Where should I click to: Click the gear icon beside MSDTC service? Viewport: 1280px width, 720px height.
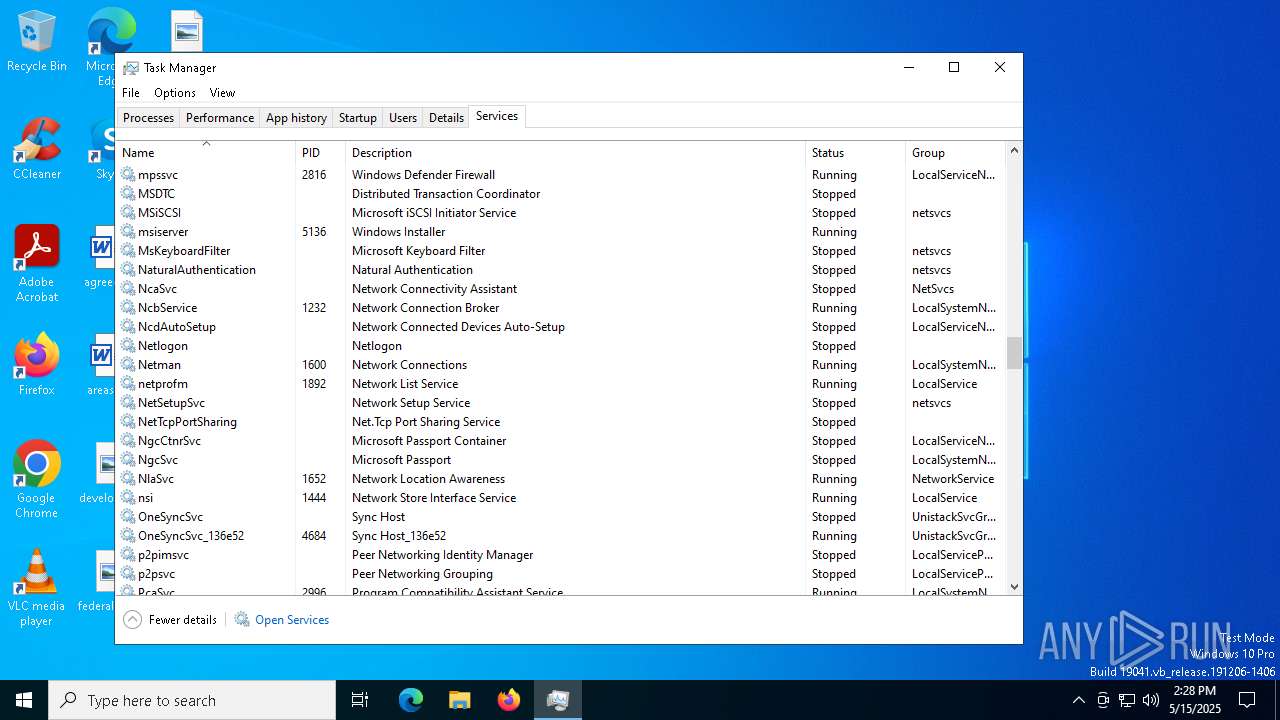coord(128,194)
